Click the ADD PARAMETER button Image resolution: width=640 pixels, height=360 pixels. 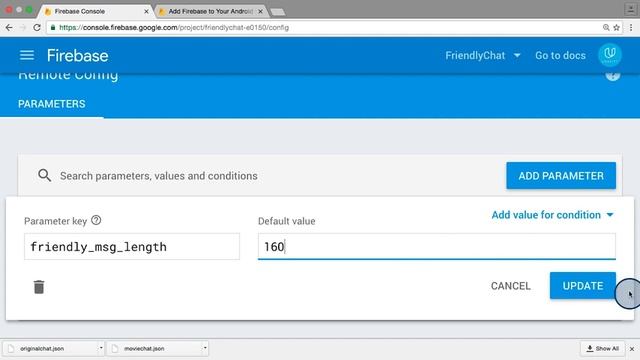[x=561, y=176]
